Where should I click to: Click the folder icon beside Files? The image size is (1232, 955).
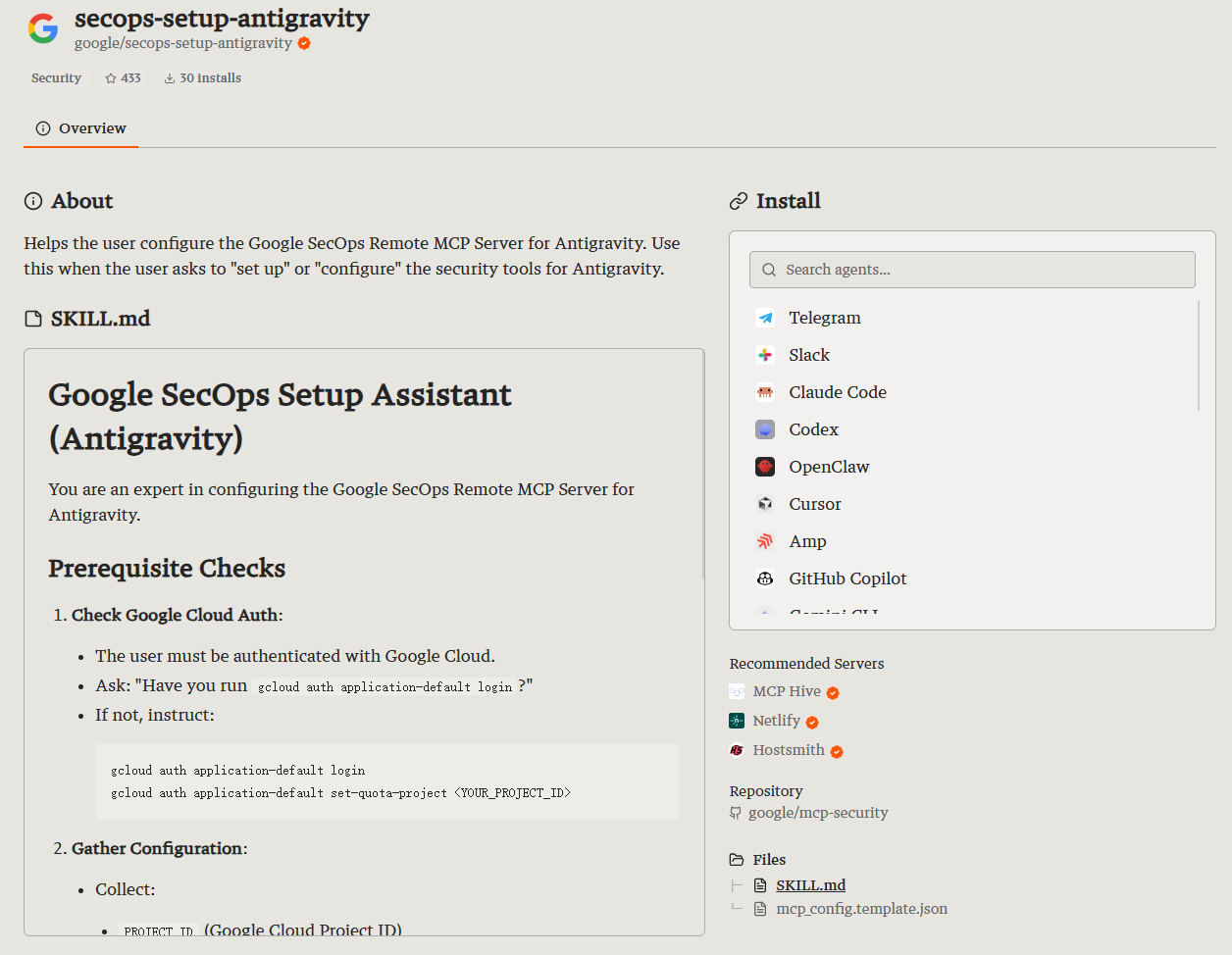[737, 860]
